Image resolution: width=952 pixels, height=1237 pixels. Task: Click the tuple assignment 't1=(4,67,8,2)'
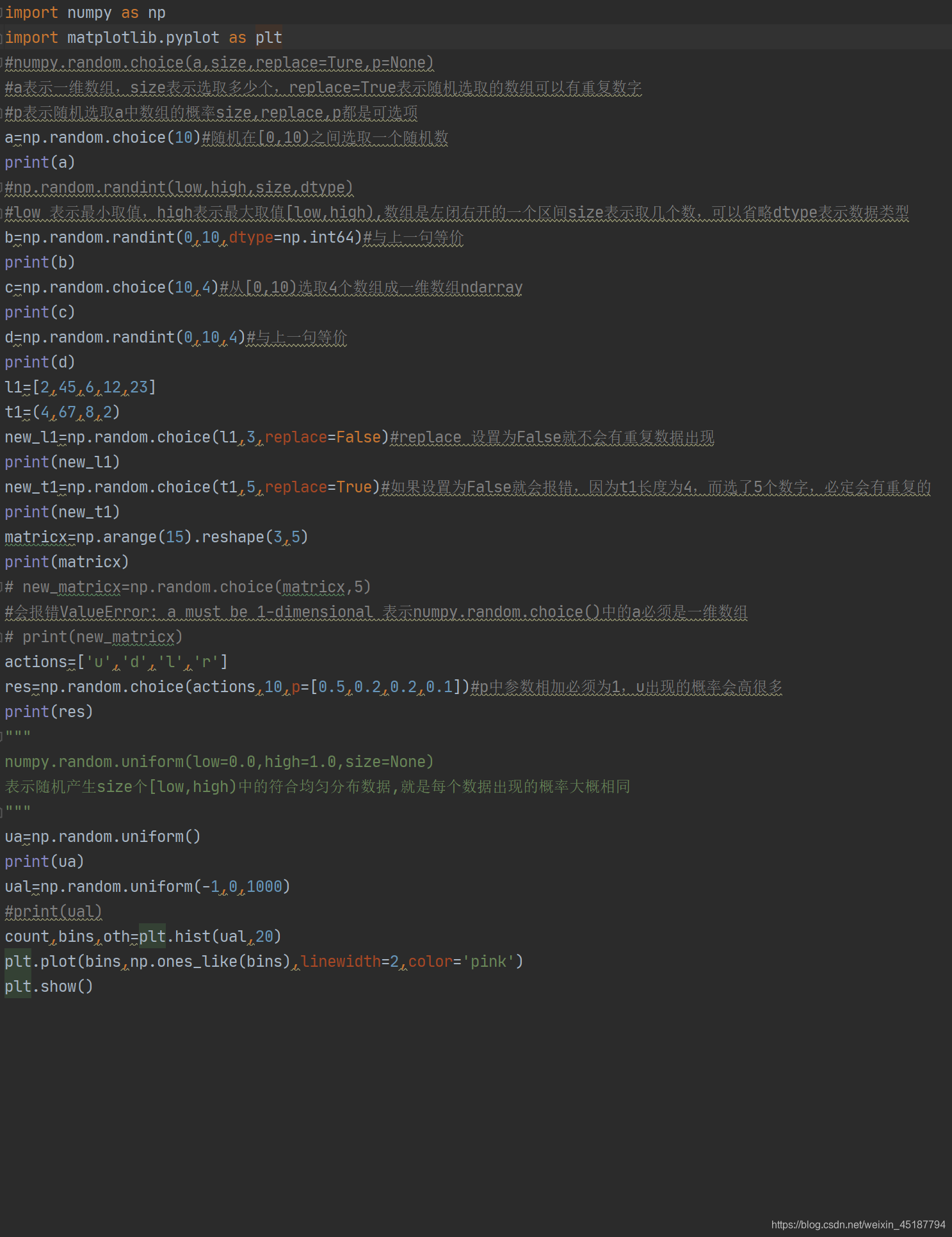pyautogui.click(x=62, y=412)
